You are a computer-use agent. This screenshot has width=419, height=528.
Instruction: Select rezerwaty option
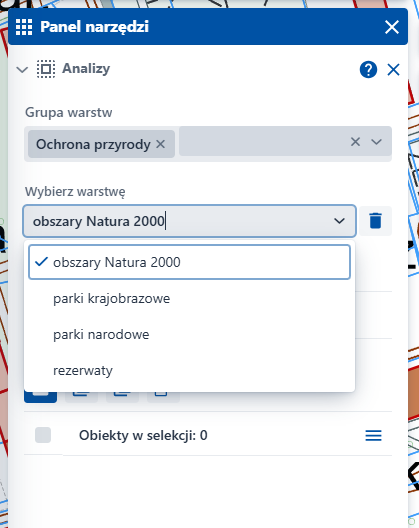(x=189, y=370)
